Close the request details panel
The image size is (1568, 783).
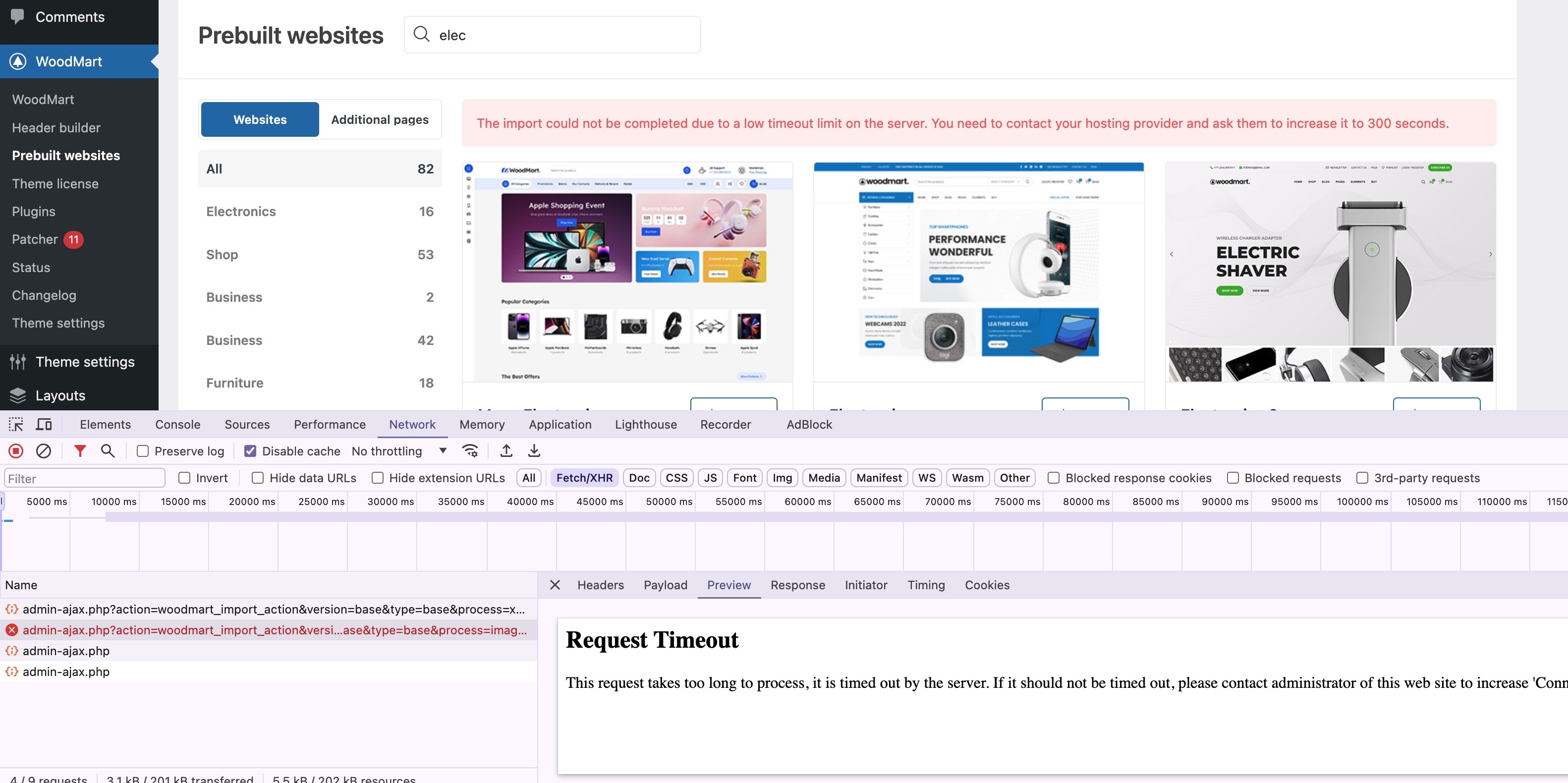coord(555,585)
